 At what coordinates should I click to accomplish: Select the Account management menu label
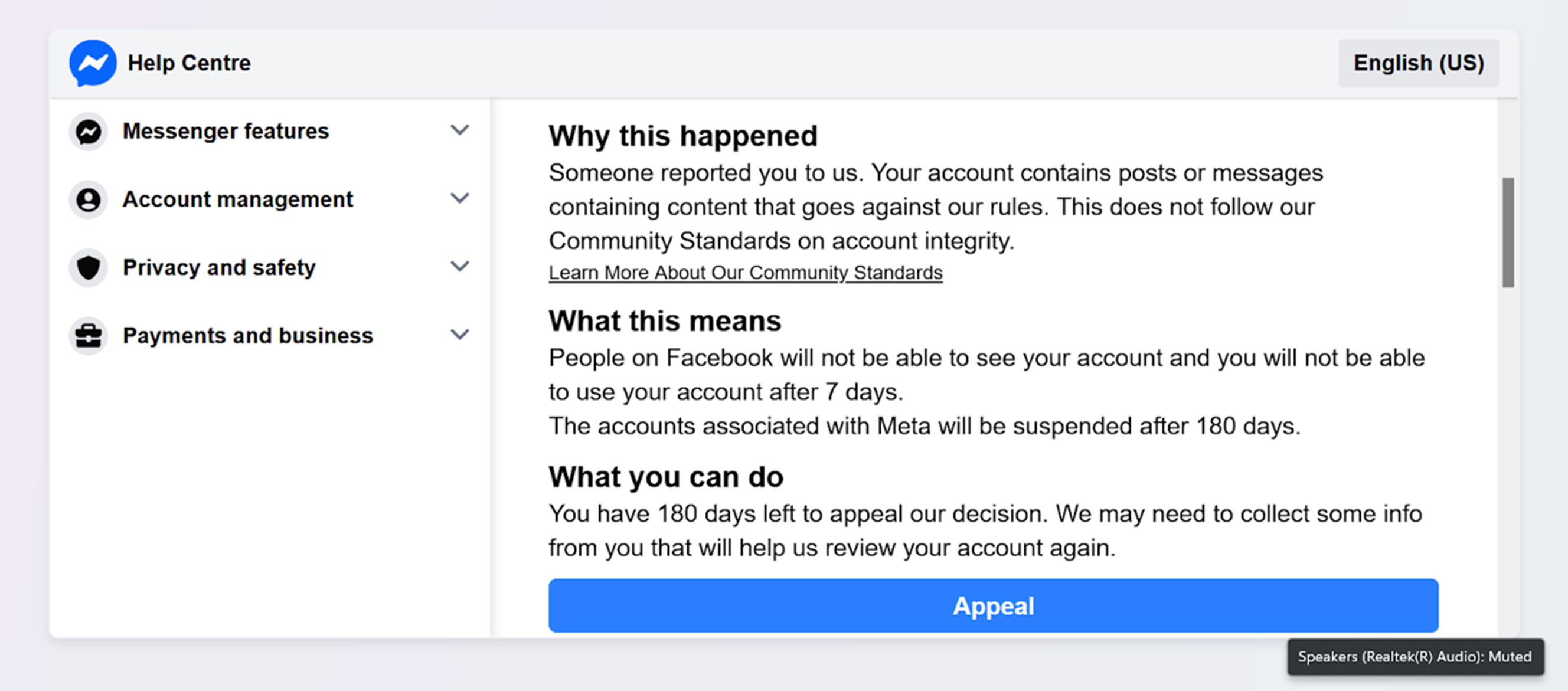coord(237,199)
